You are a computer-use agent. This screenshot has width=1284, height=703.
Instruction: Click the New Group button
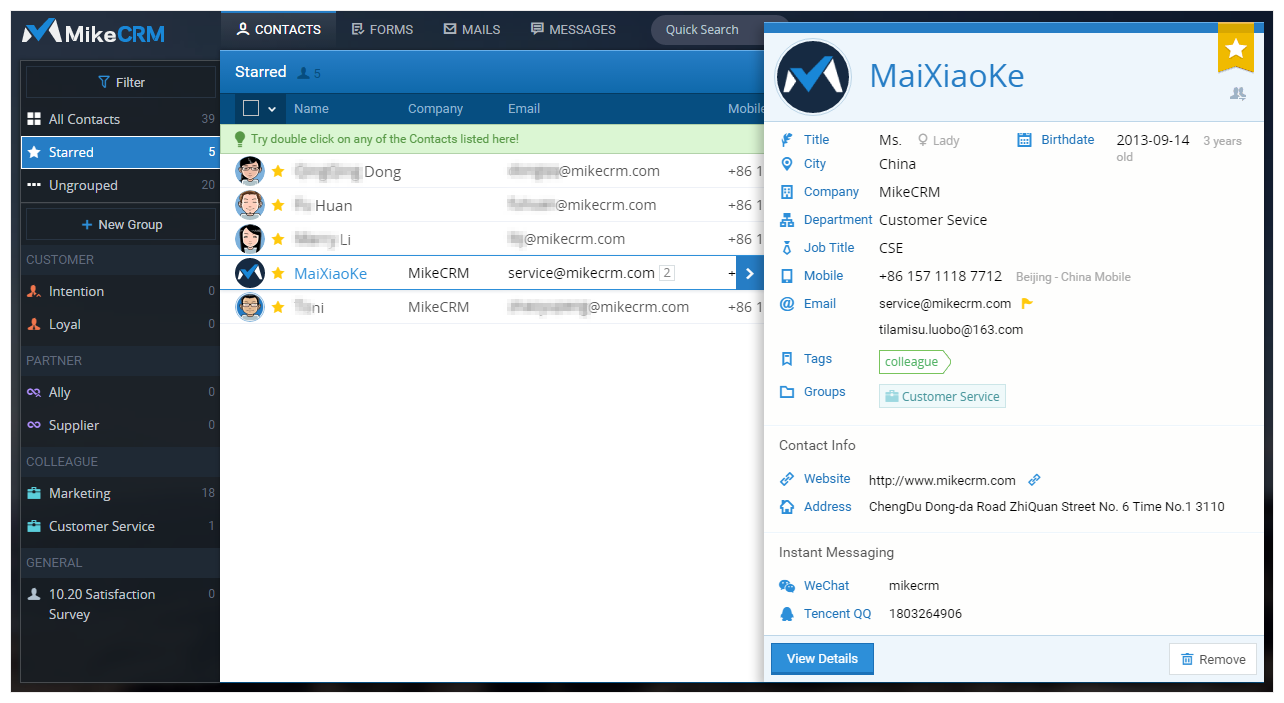(x=120, y=225)
